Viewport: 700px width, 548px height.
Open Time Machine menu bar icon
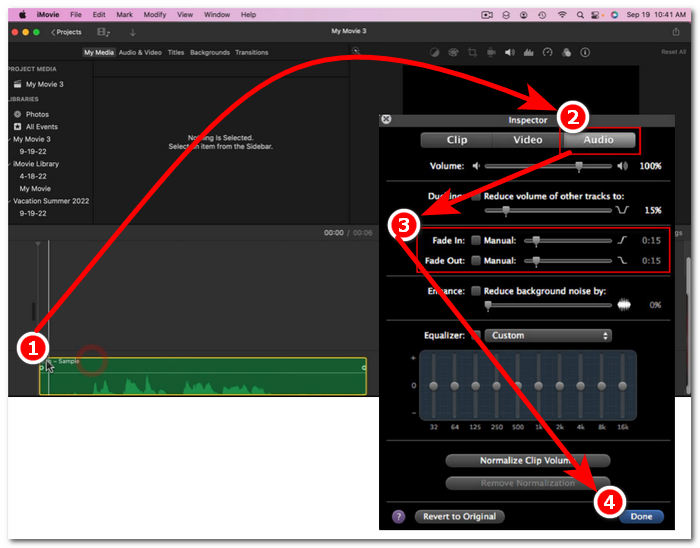coord(542,15)
